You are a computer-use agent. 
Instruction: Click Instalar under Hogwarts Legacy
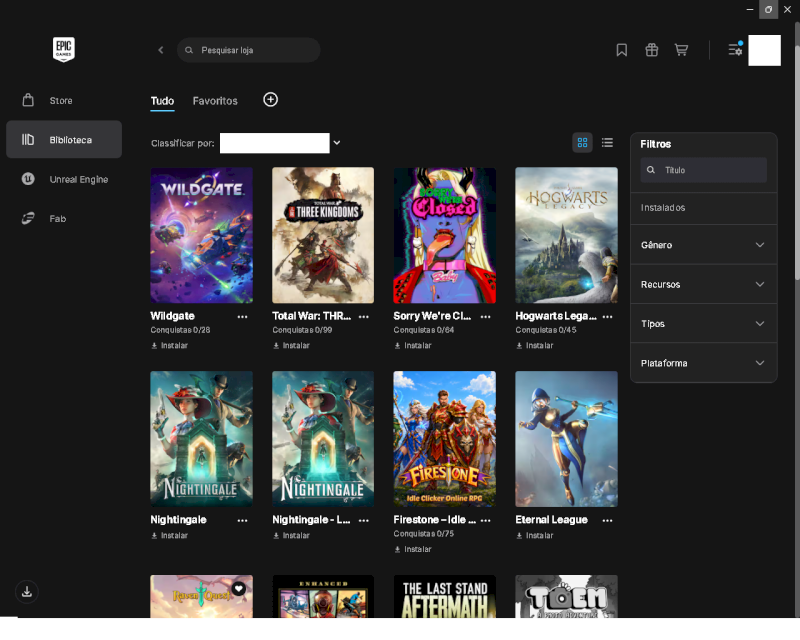pos(535,346)
